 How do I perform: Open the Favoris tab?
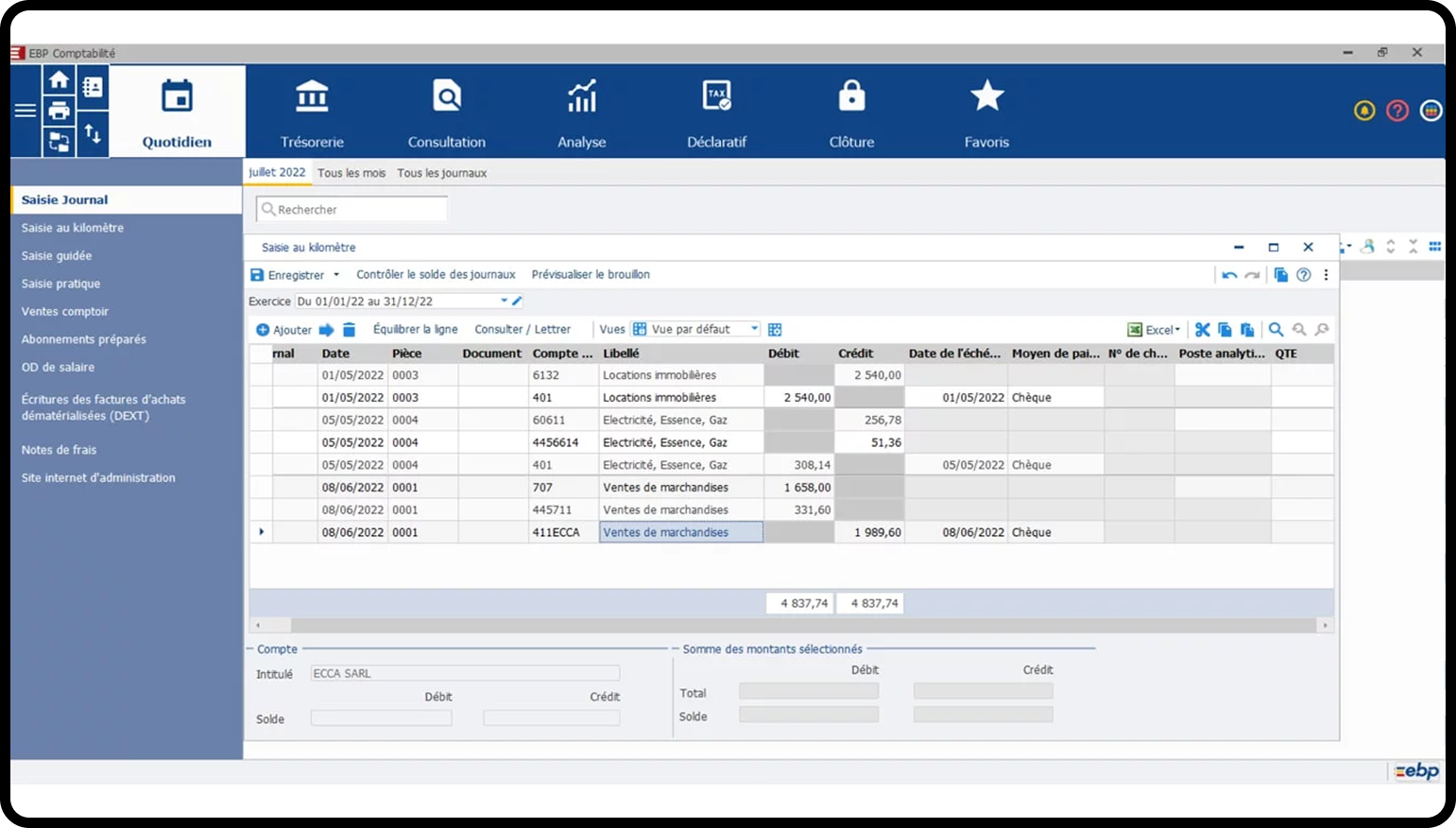(x=986, y=111)
